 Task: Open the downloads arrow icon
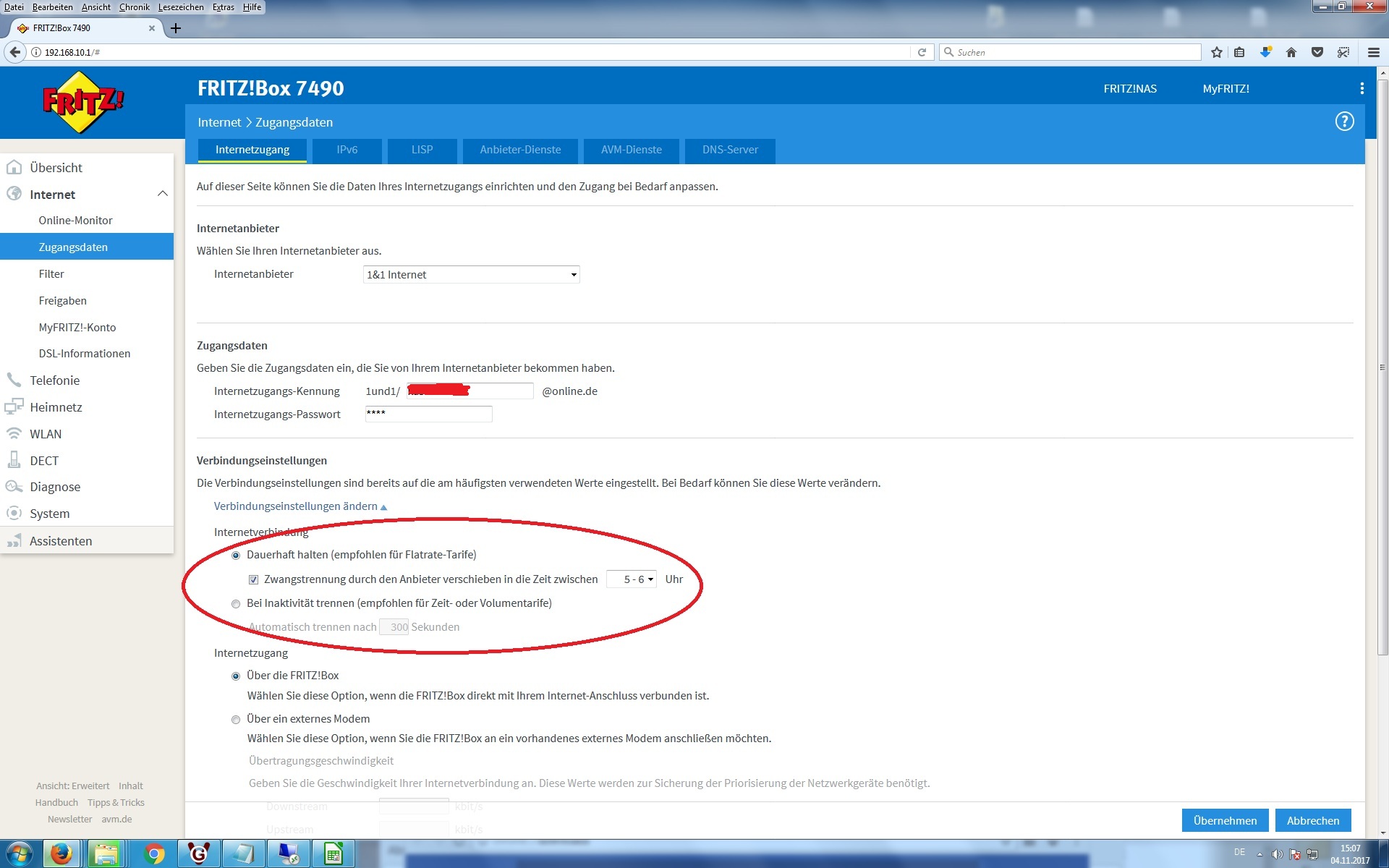coord(1265,52)
